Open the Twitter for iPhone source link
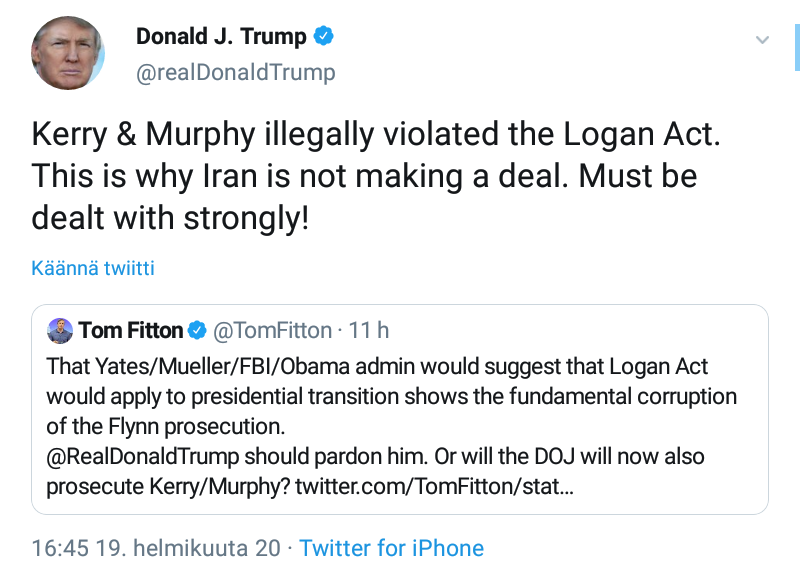Image resolution: width=800 pixels, height=579 pixels. coord(392,548)
